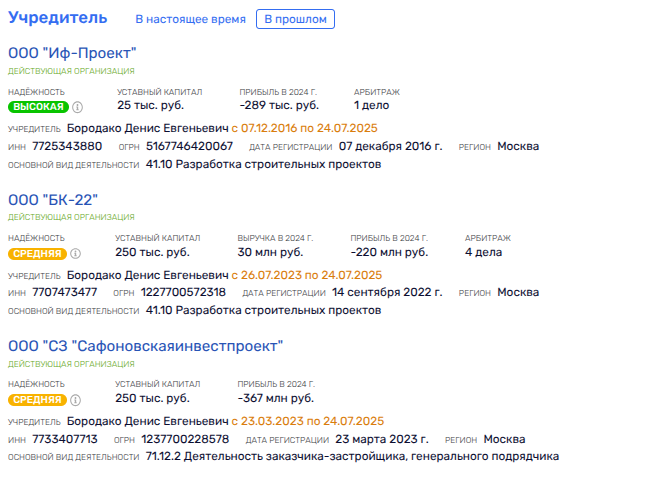Image resolution: width=664 pixels, height=479 pixels.
Task: Click the 'Учредитель' section heading
Action: point(58,18)
